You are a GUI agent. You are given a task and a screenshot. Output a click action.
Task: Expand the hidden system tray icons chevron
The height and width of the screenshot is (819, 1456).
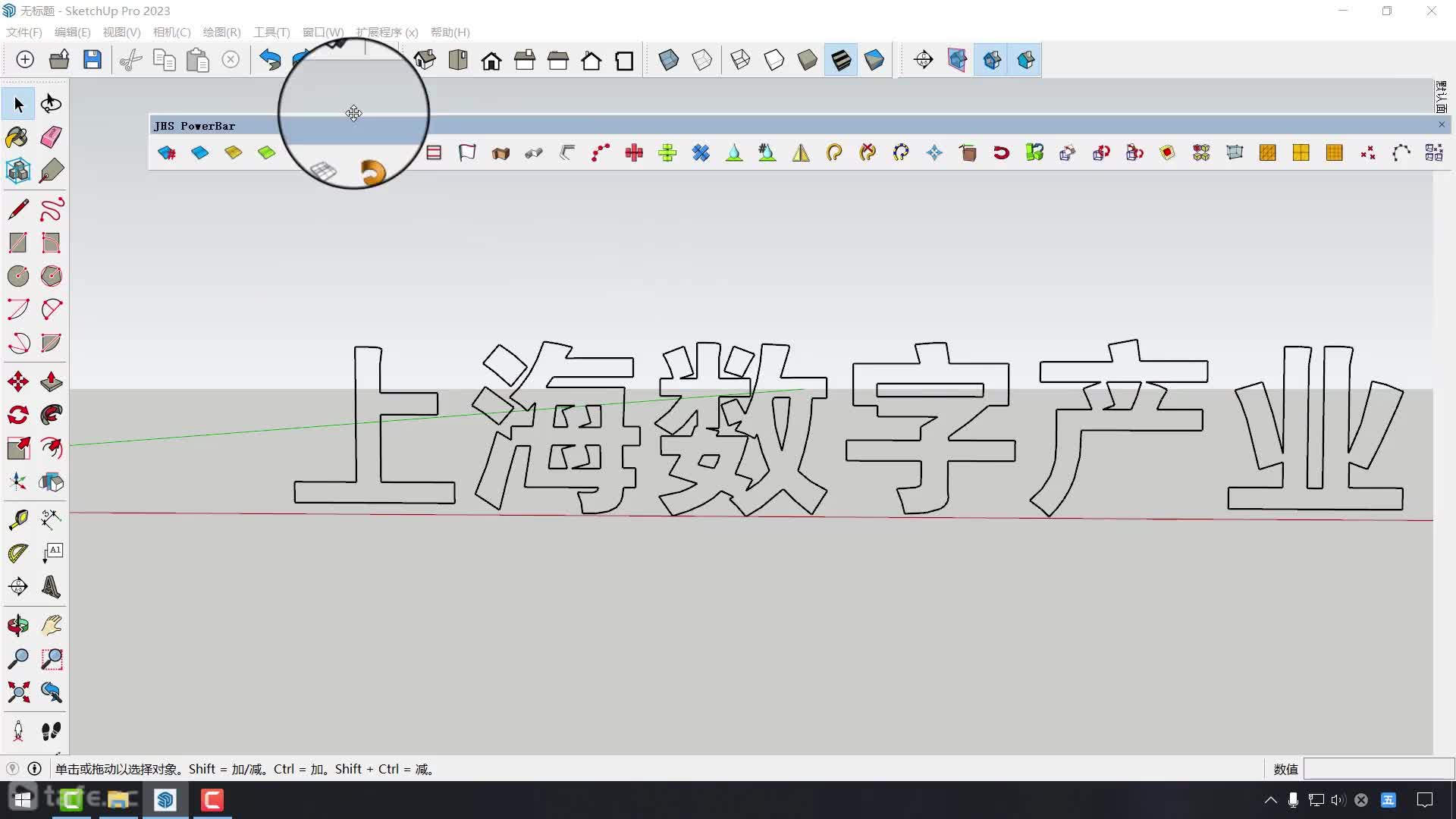1271,799
